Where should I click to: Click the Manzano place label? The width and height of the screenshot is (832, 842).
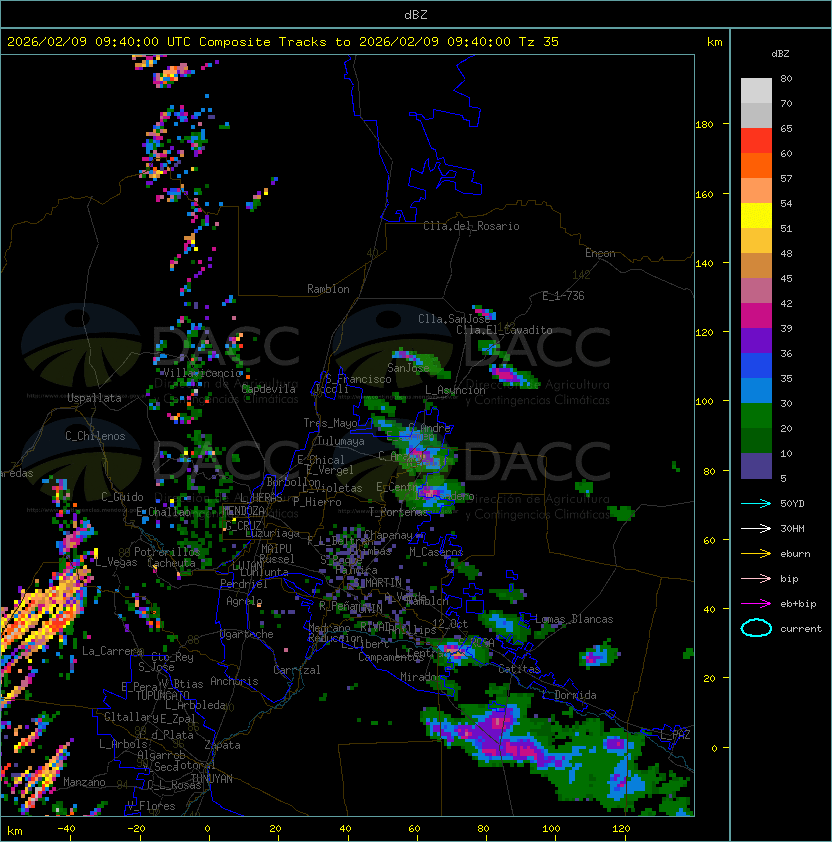84,782
